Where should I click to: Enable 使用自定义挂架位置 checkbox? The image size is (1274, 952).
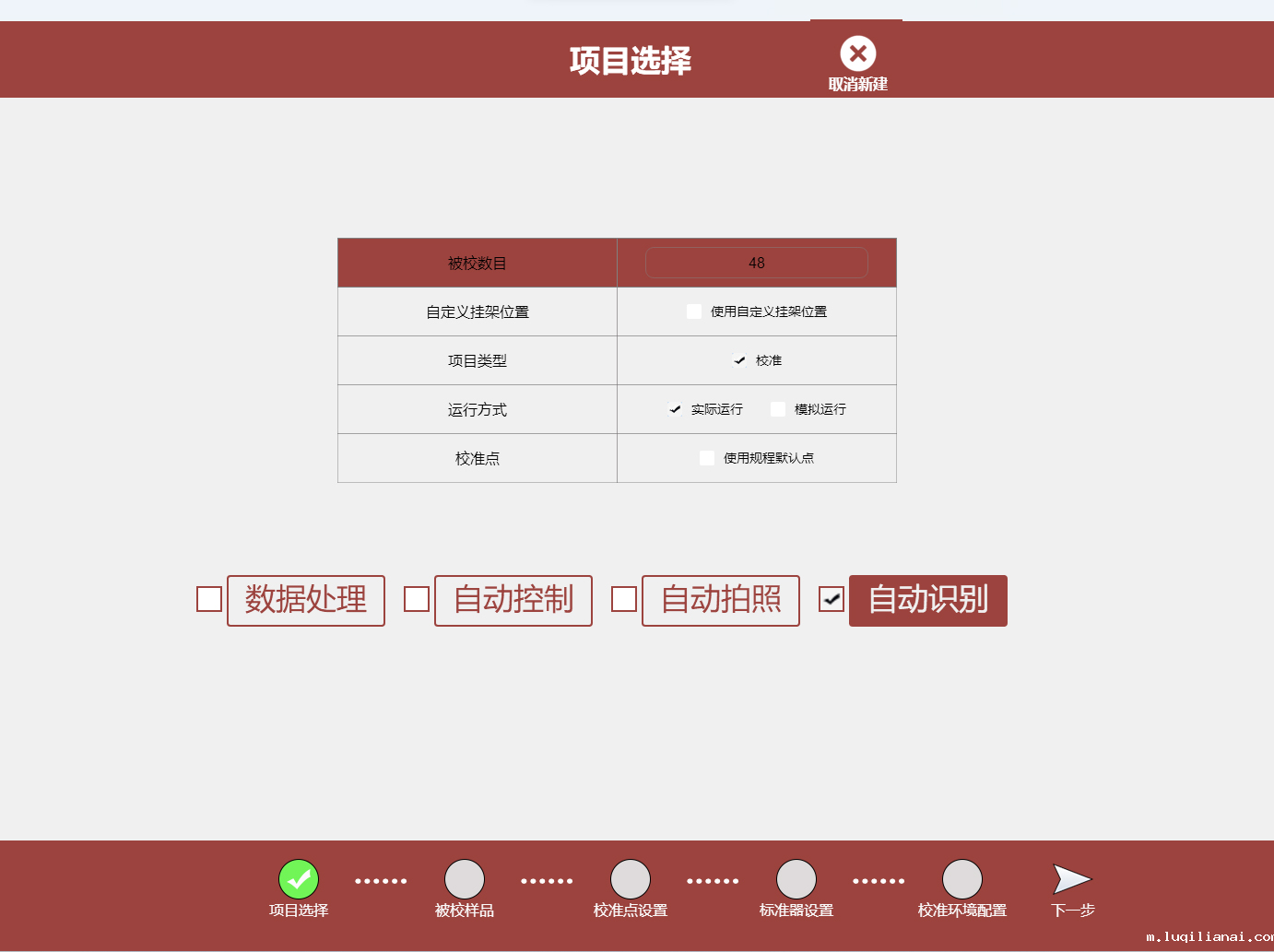click(694, 311)
